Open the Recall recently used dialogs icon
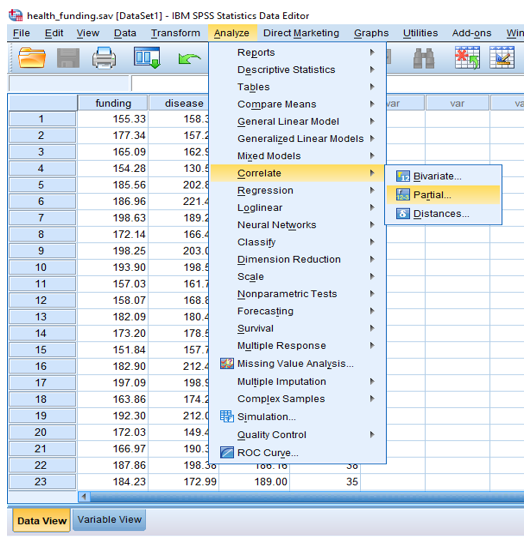Image resolution: width=524 pixels, height=537 pixels. 147,58
